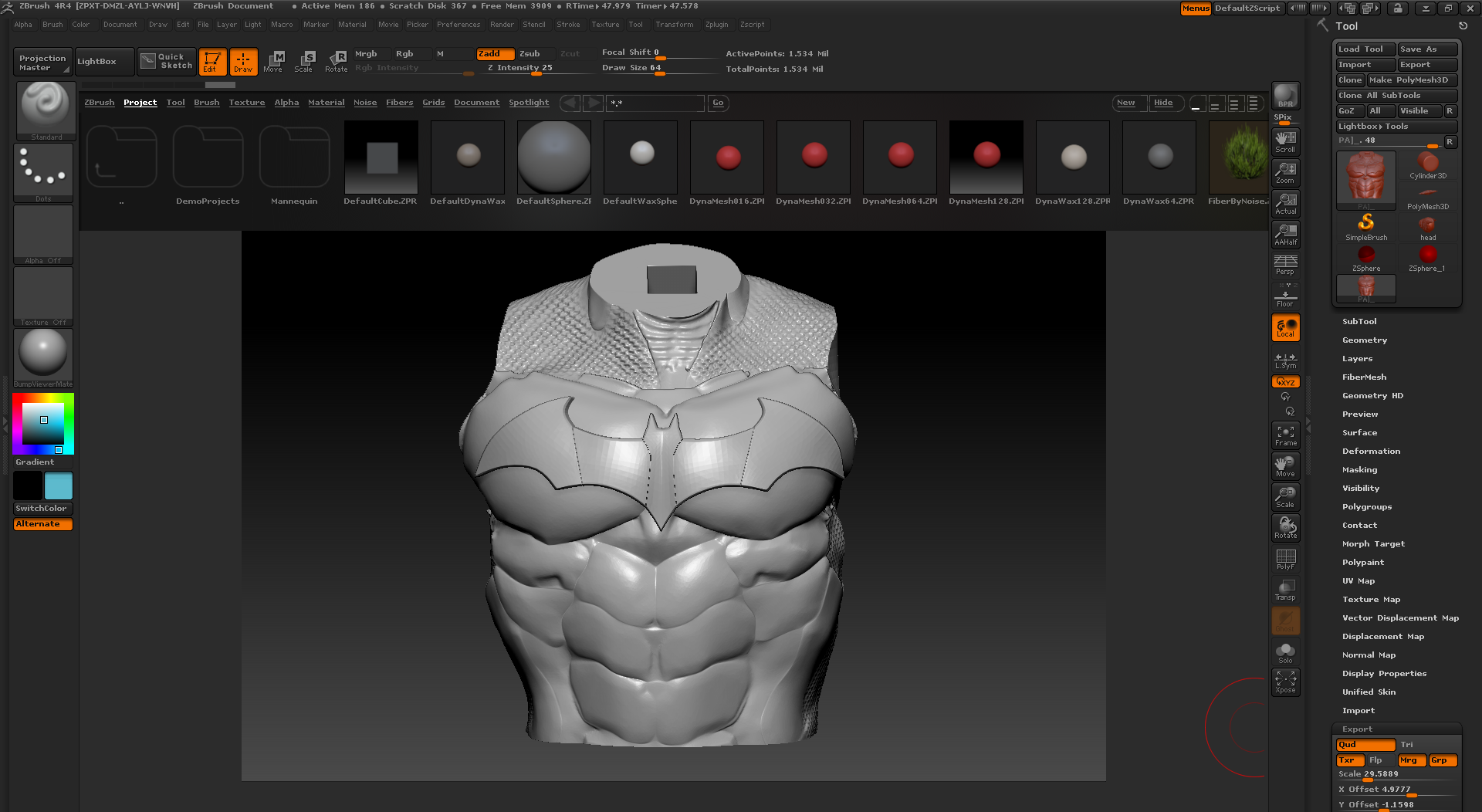Toggle PolyF polyframe display
Screen dimensions: 1482x812
pos(1285,559)
